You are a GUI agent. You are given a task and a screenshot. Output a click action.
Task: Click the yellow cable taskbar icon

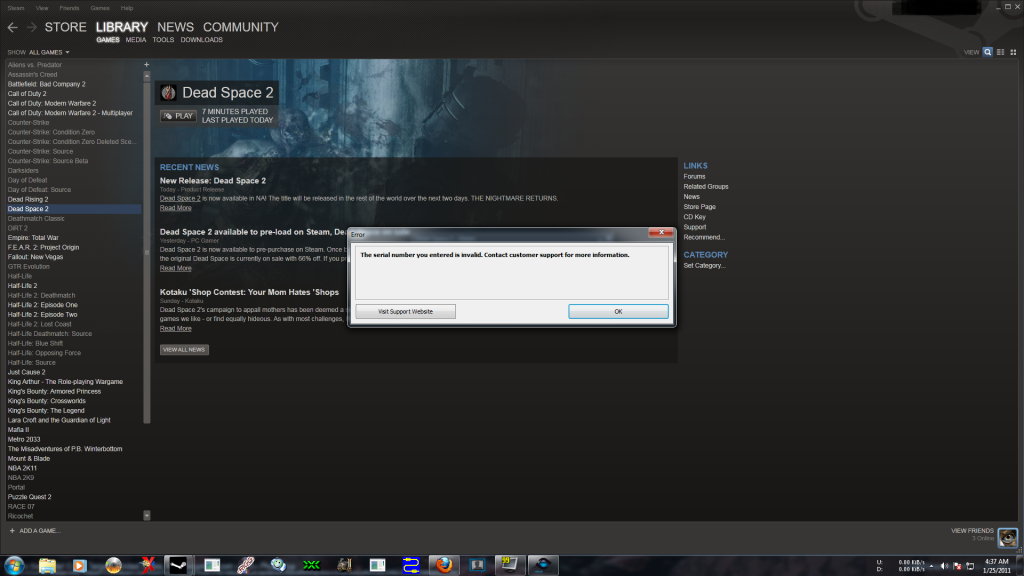tap(411, 566)
